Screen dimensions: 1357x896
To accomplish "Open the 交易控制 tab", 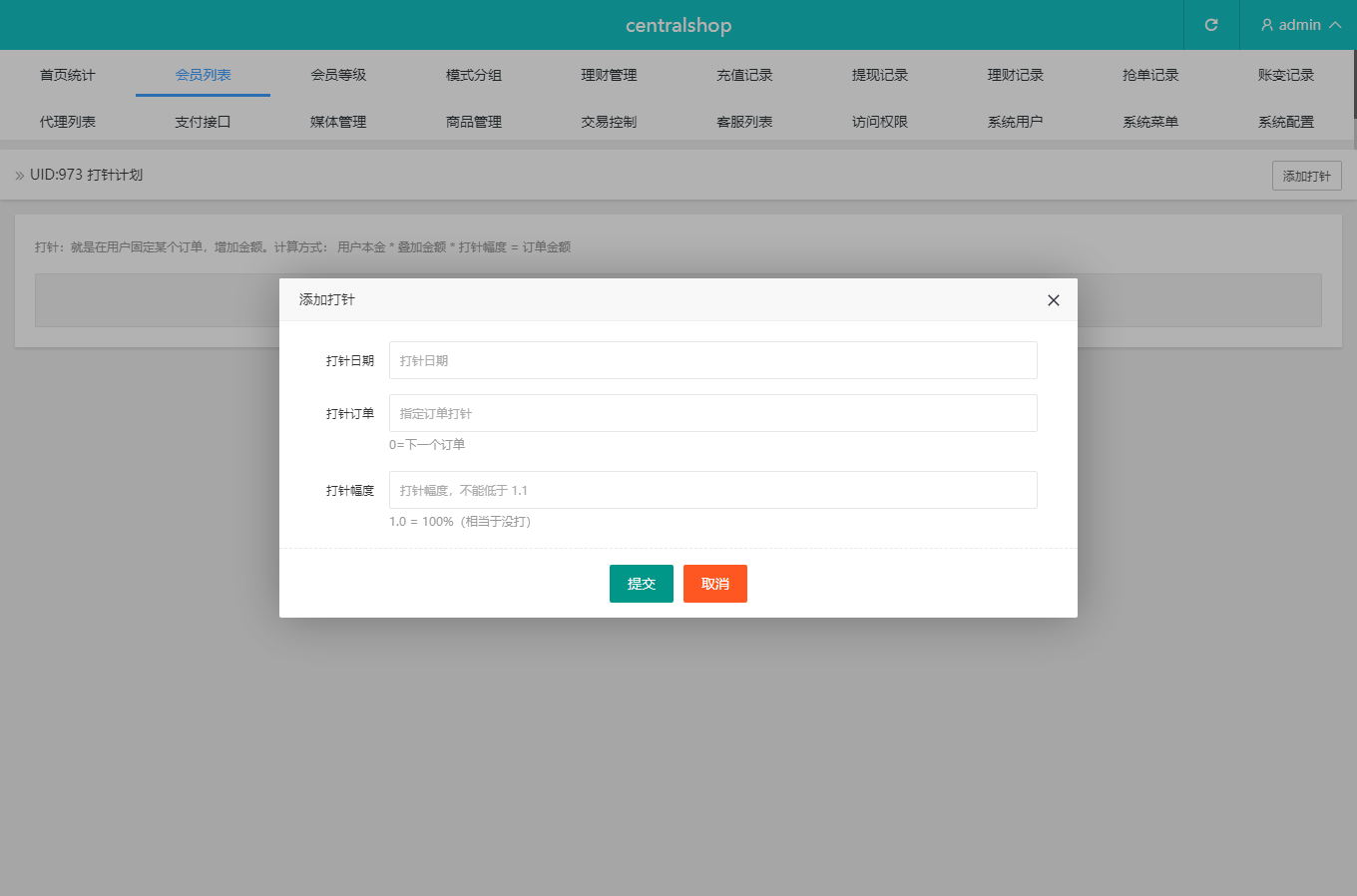I will (x=609, y=122).
